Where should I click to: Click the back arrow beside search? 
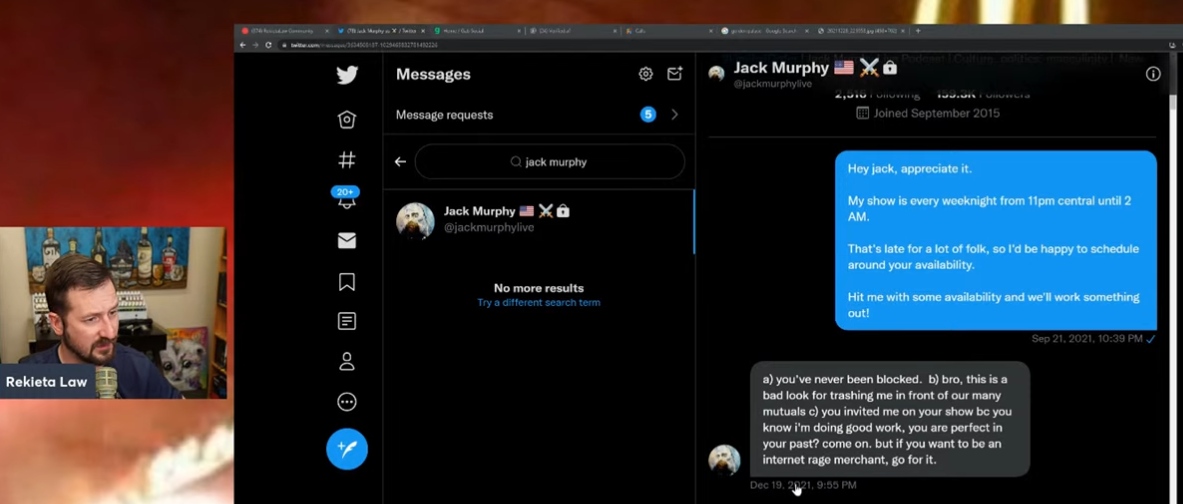(401, 161)
